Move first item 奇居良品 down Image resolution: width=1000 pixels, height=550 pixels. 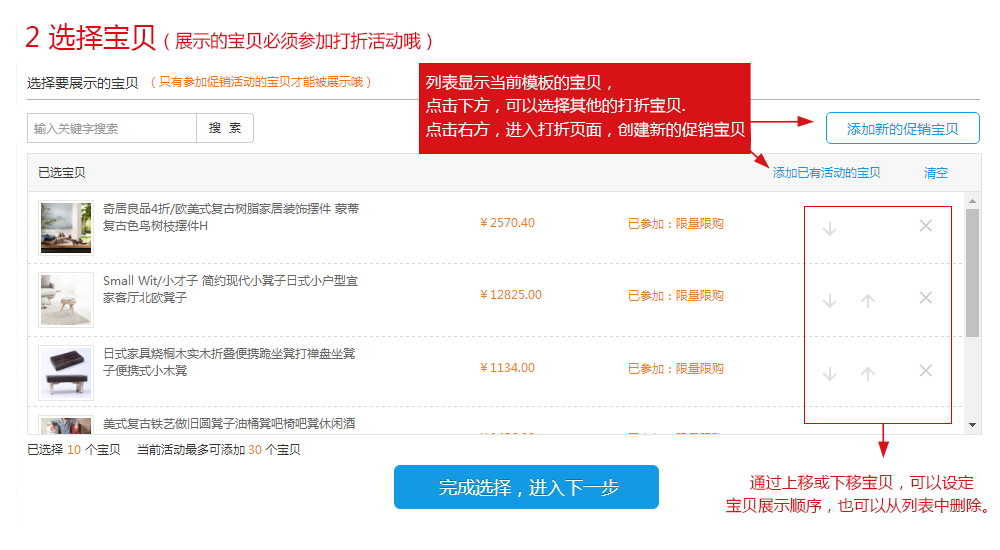829,228
